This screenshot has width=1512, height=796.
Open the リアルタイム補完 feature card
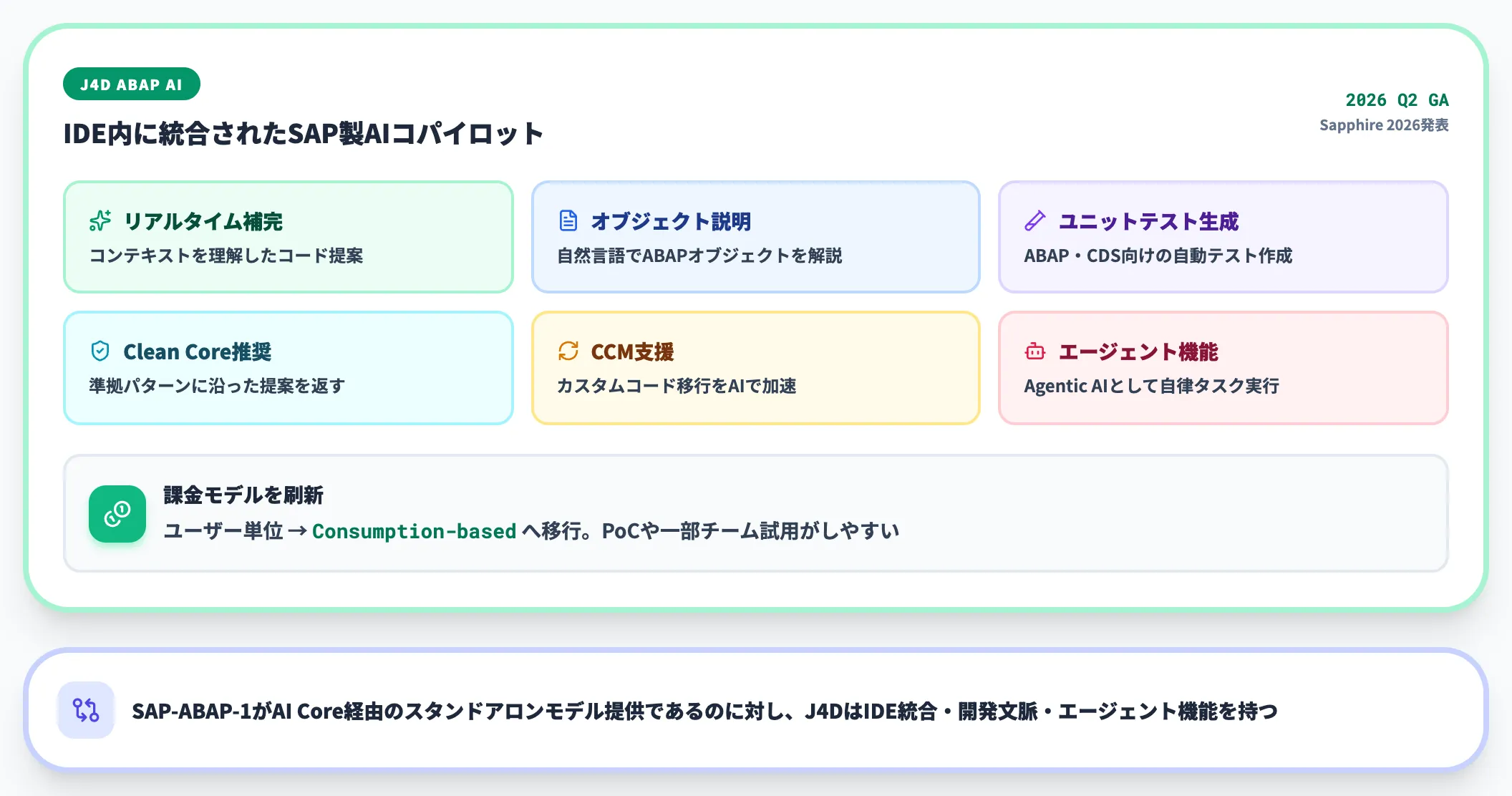point(289,237)
